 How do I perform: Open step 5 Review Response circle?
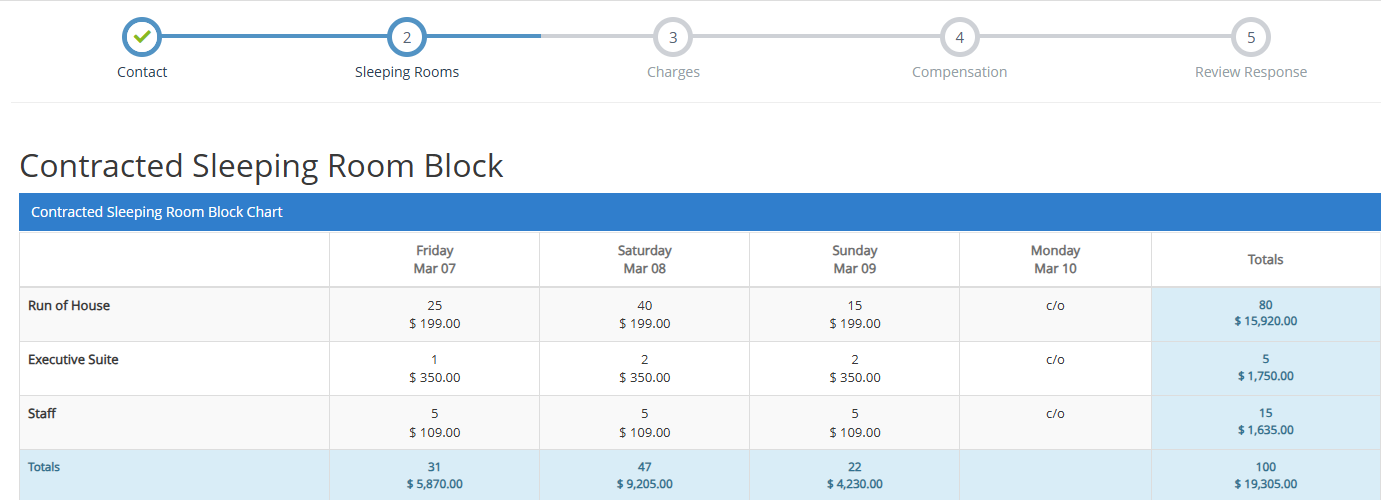click(1251, 37)
